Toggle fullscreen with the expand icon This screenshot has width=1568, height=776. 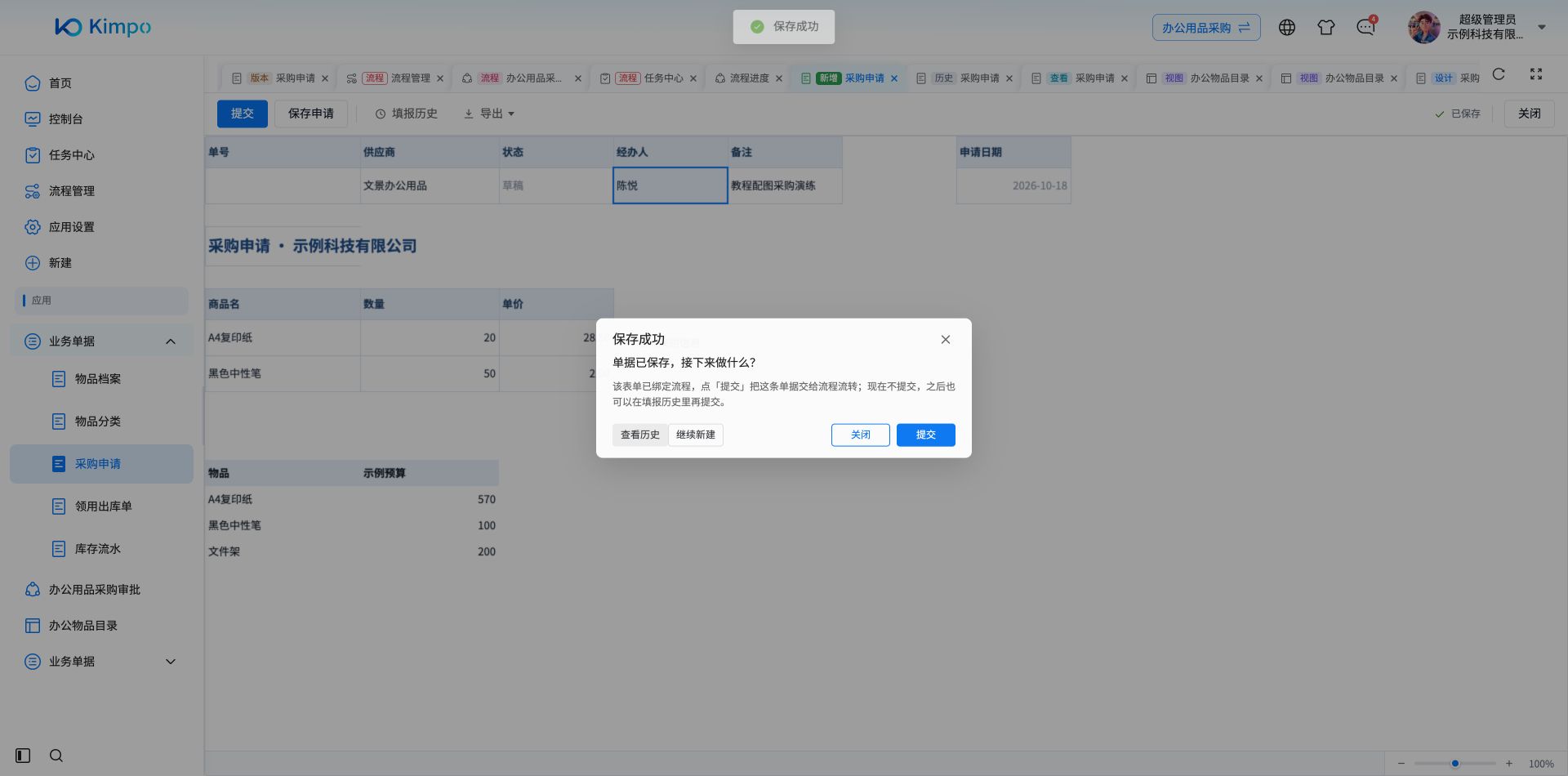(x=1536, y=74)
